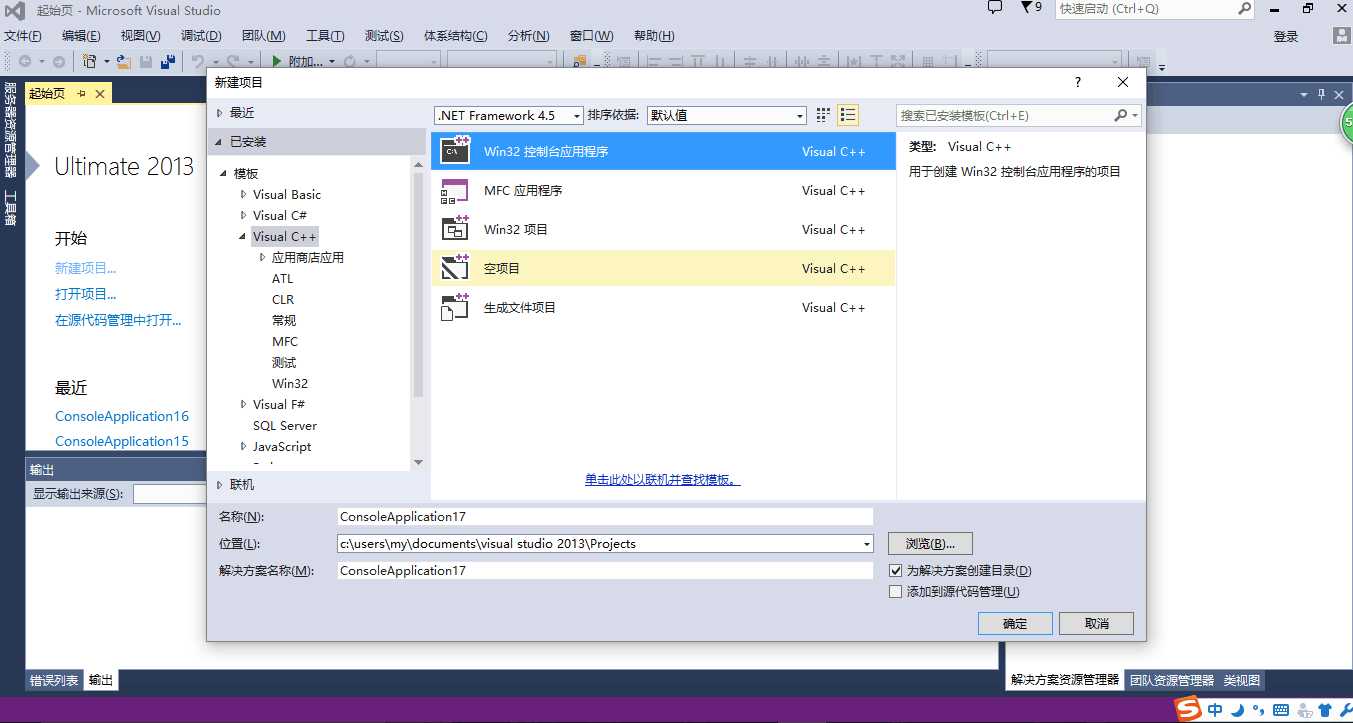Switch to the 错误列表 tab
The image size is (1353, 723).
click(54, 680)
